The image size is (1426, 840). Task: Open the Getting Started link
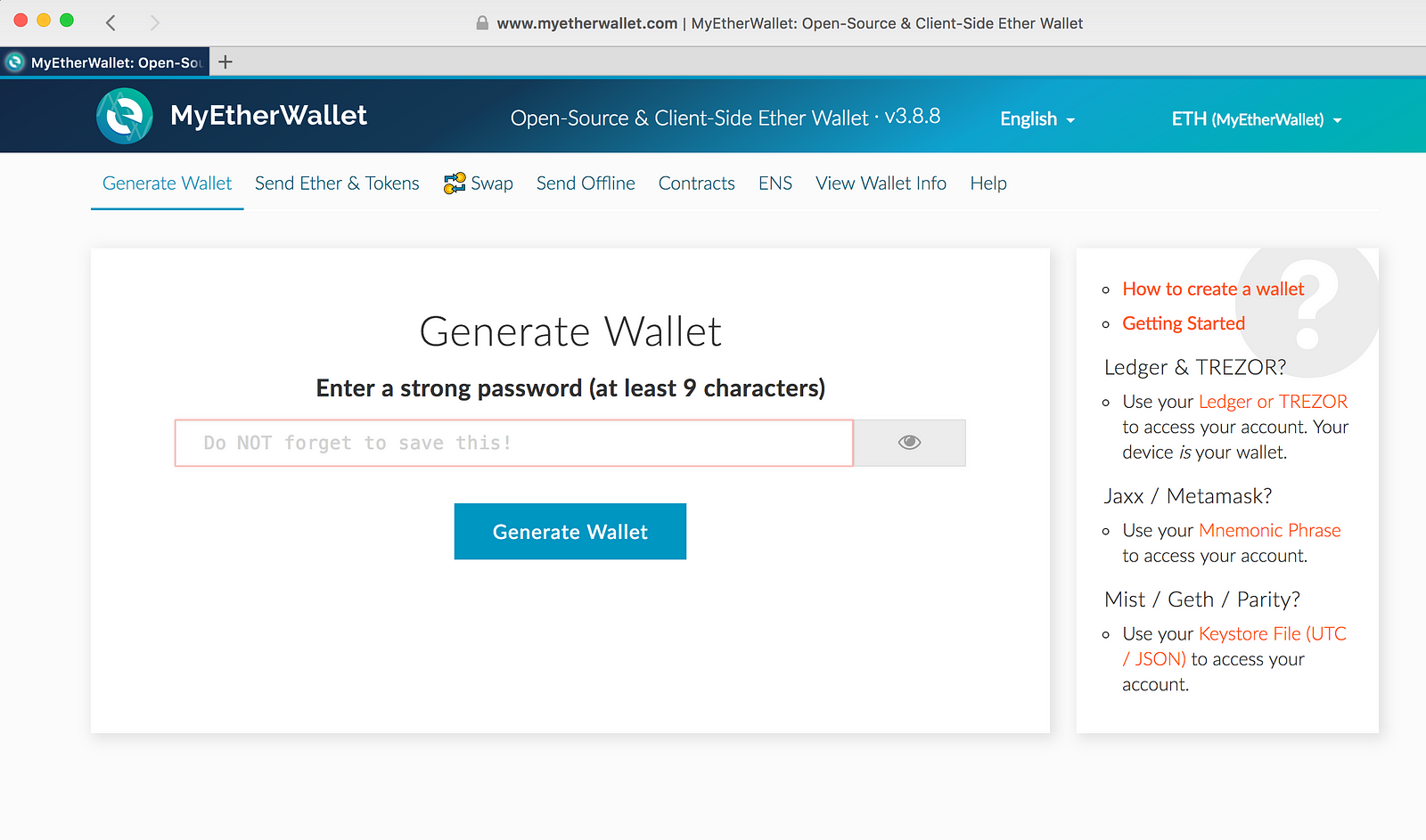1184,323
